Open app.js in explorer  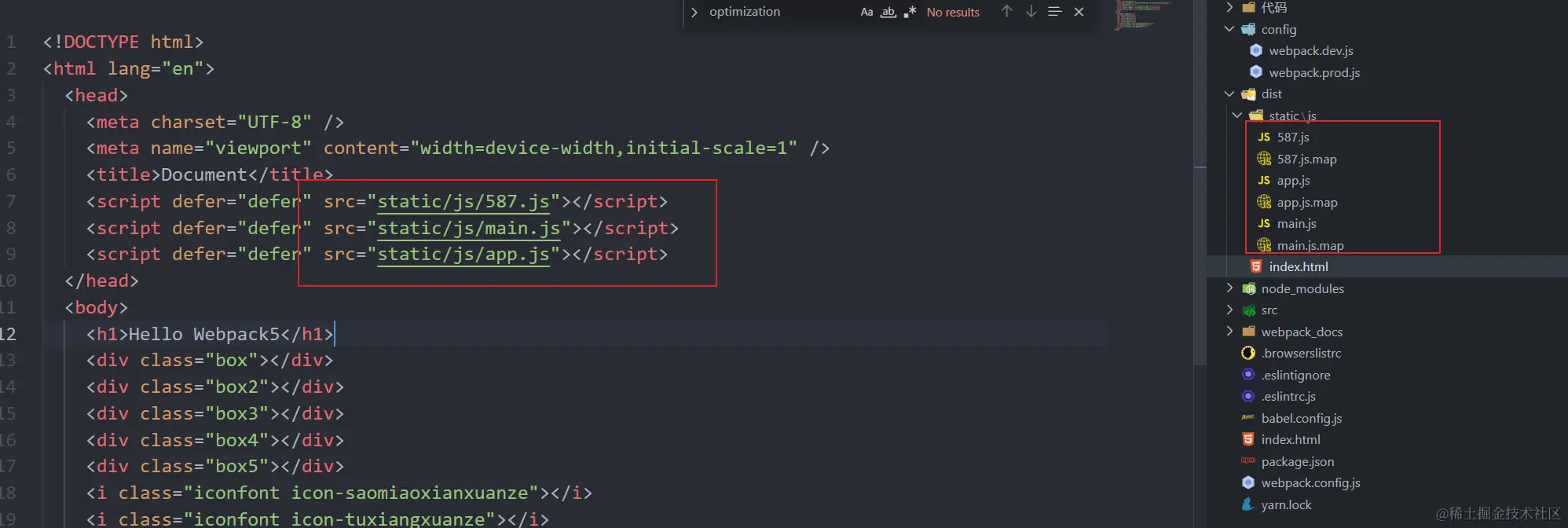coord(1293,180)
